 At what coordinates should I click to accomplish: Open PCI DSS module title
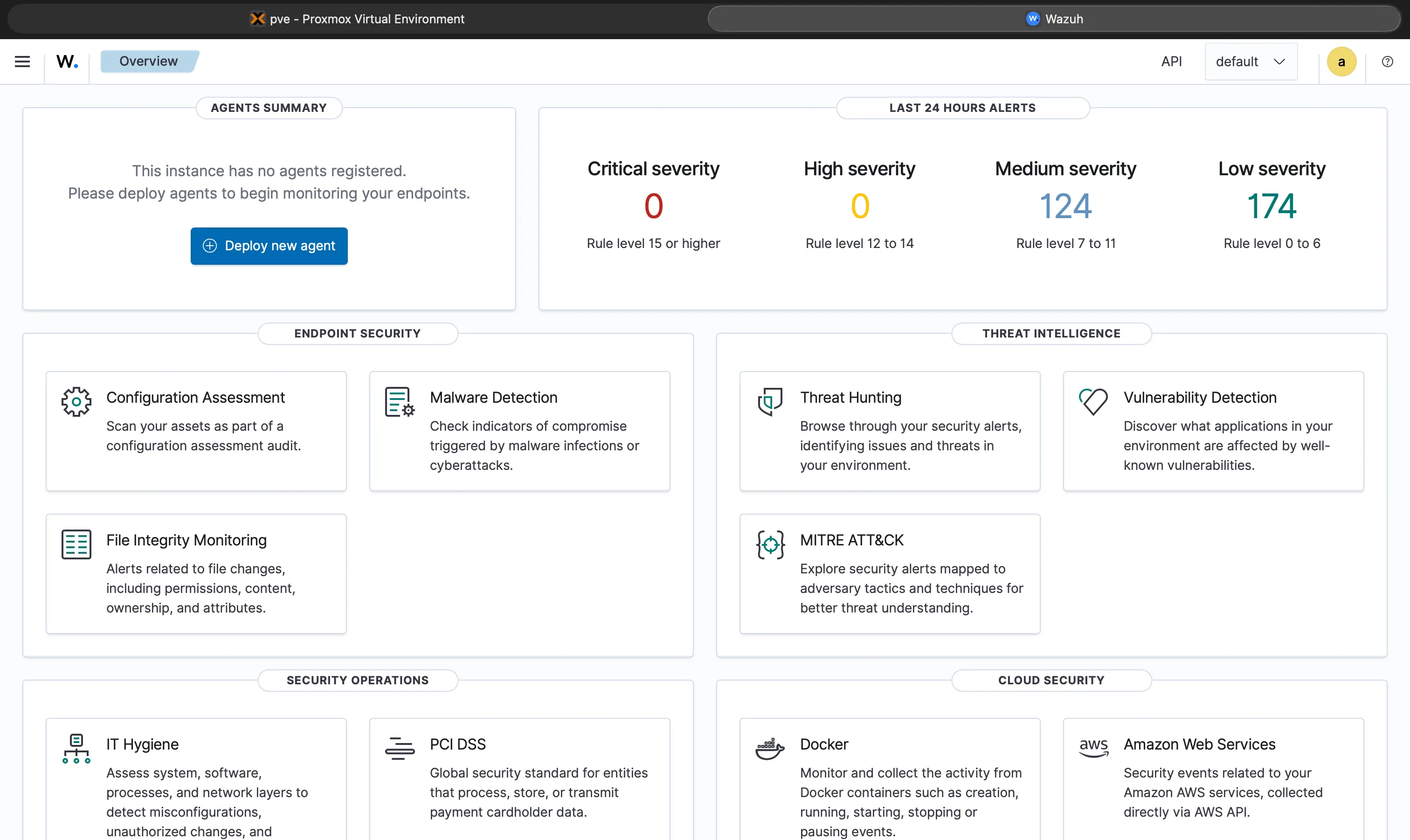click(x=457, y=744)
